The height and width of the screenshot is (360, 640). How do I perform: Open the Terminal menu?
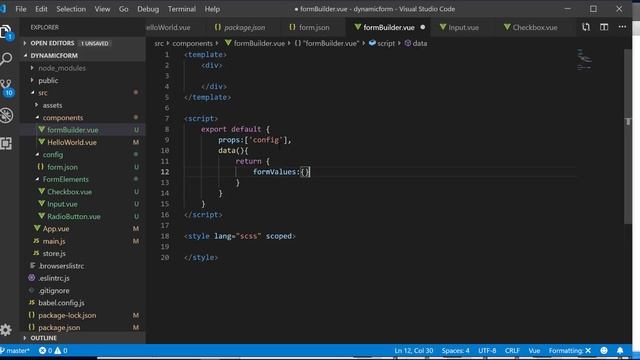[182, 9]
